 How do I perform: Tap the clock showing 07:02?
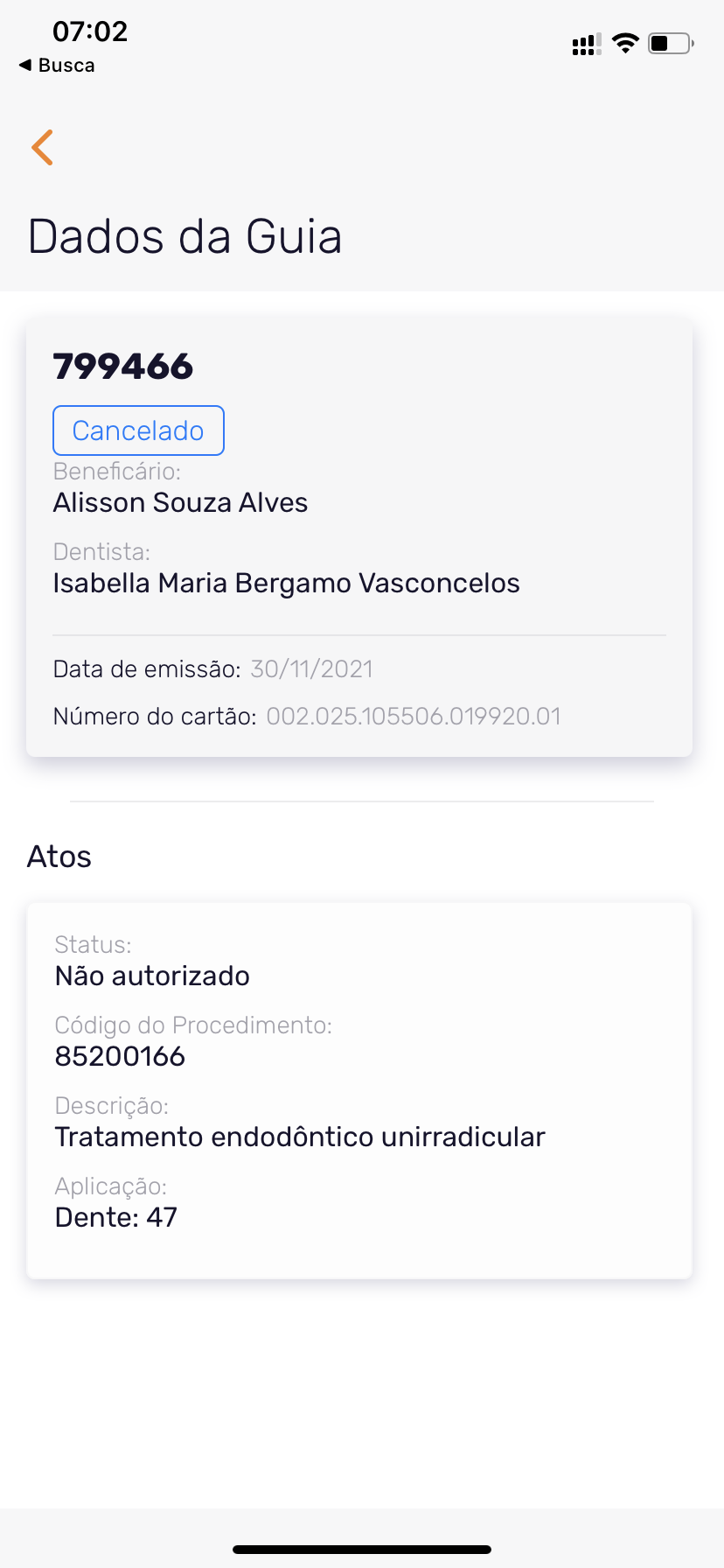tap(90, 31)
